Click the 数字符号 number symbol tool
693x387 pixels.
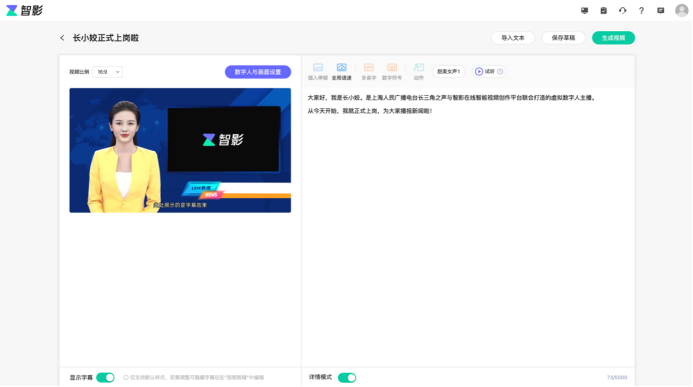click(392, 71)
